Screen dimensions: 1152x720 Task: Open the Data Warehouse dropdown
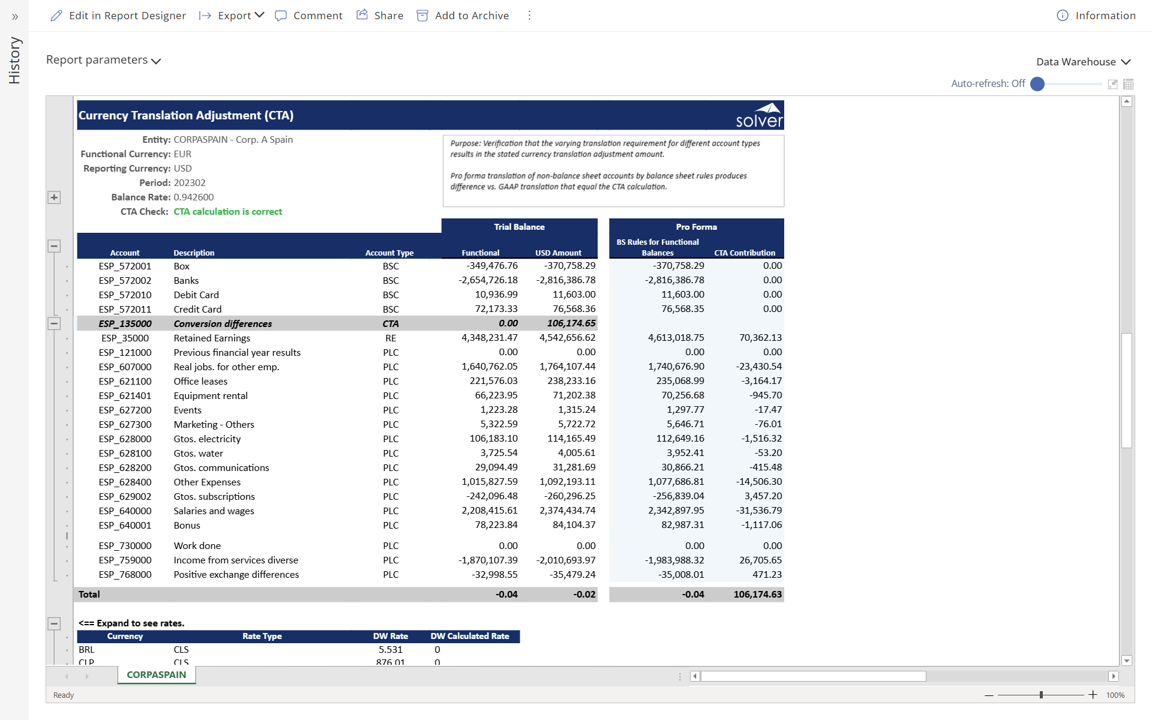1083,62
